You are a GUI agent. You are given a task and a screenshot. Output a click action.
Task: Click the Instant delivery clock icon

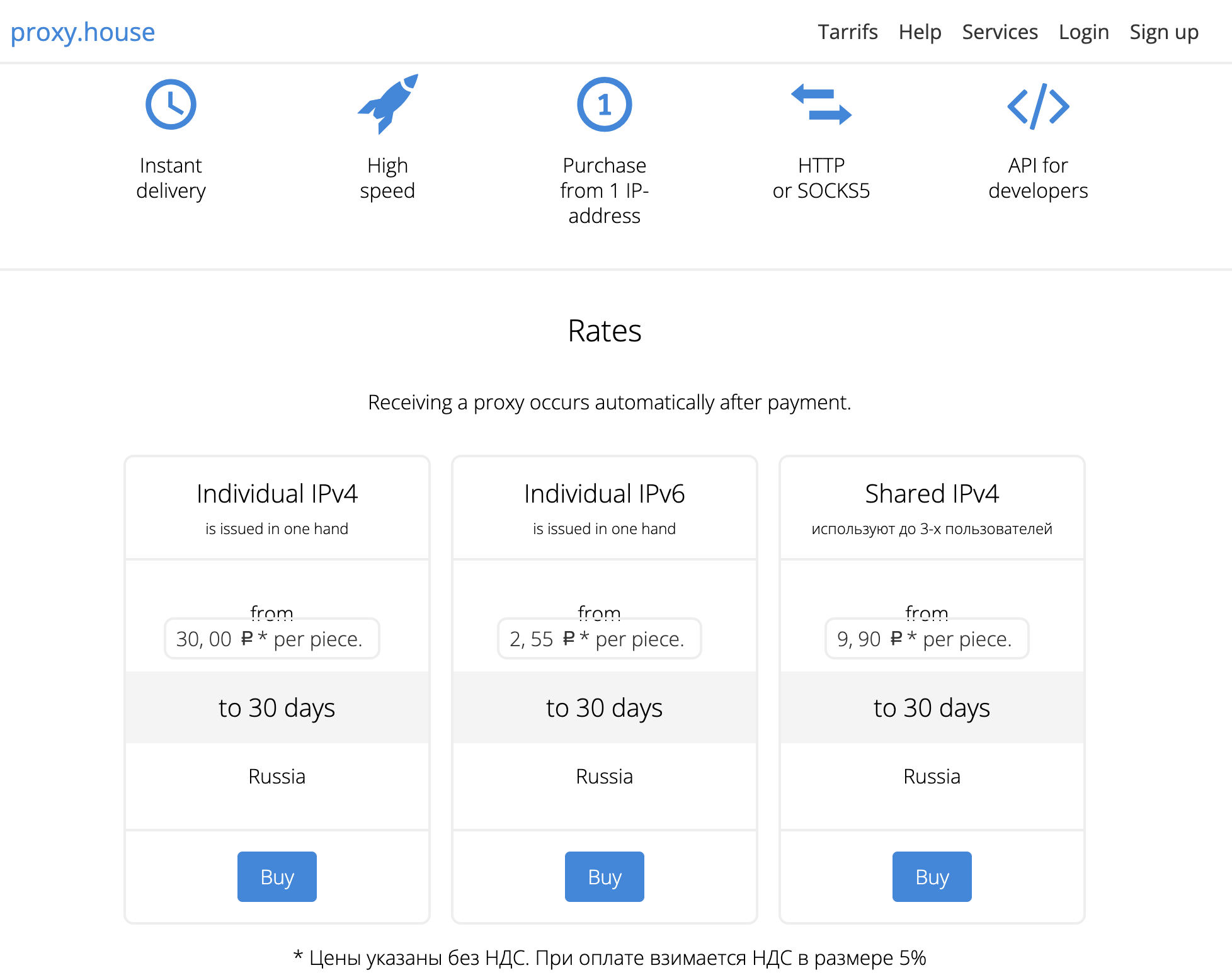(x=171, y=104)
